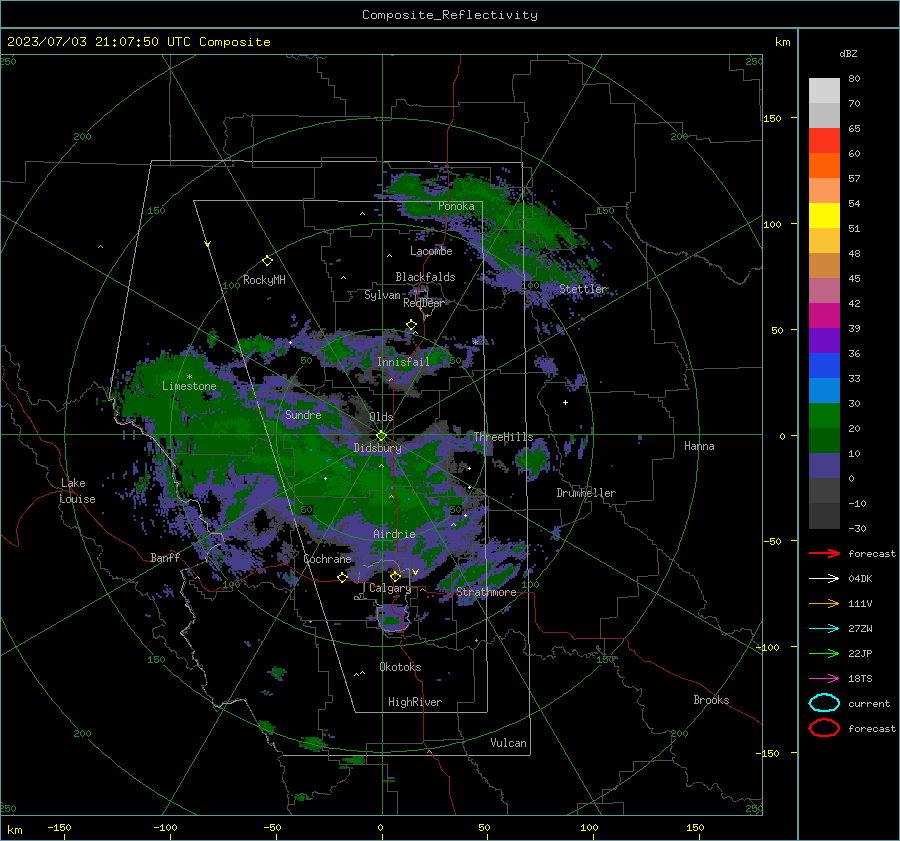Click the Blackfalds city label

pos(425,277)
